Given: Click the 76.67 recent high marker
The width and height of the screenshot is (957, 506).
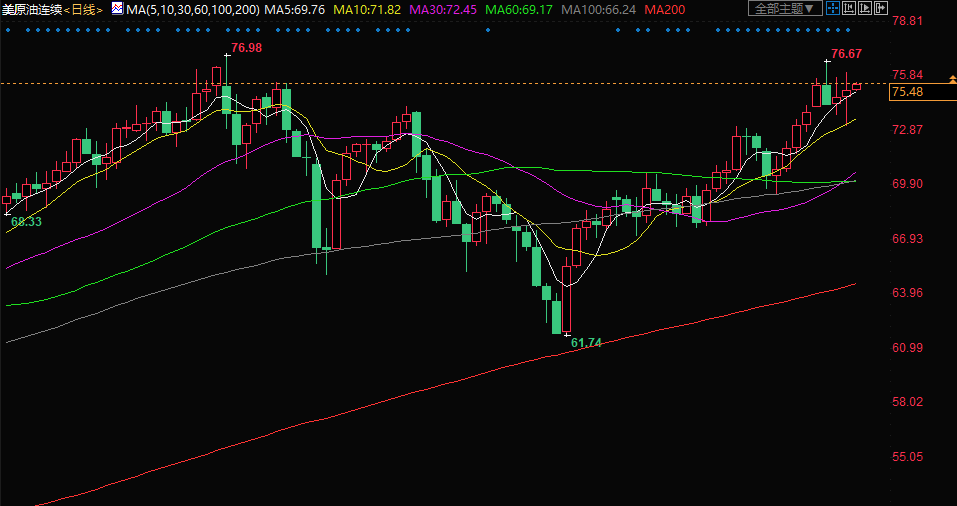Looking at the screenshot, I should click(x=846, y=54).
